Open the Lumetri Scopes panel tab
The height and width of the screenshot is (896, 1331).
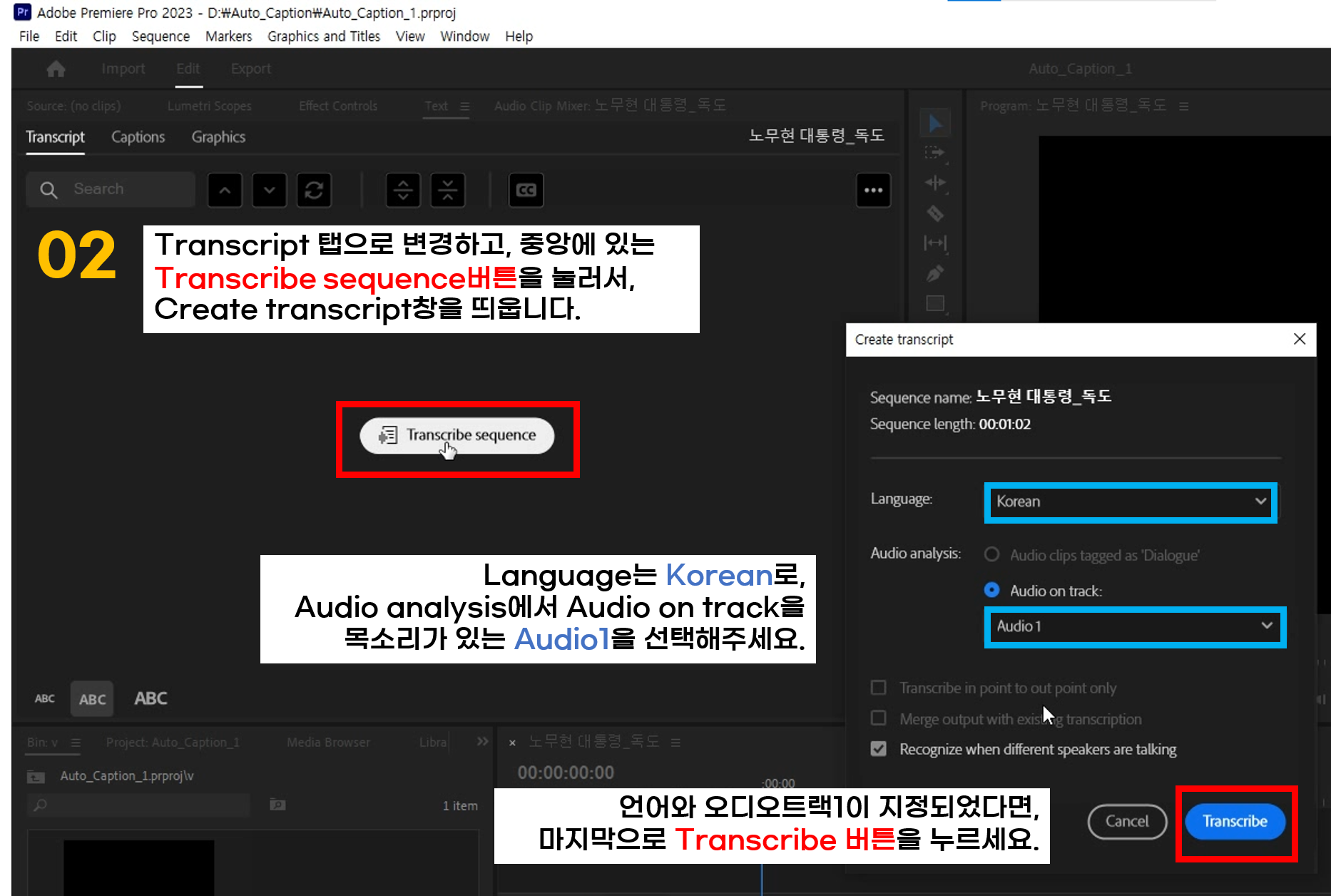click(210, 106)
